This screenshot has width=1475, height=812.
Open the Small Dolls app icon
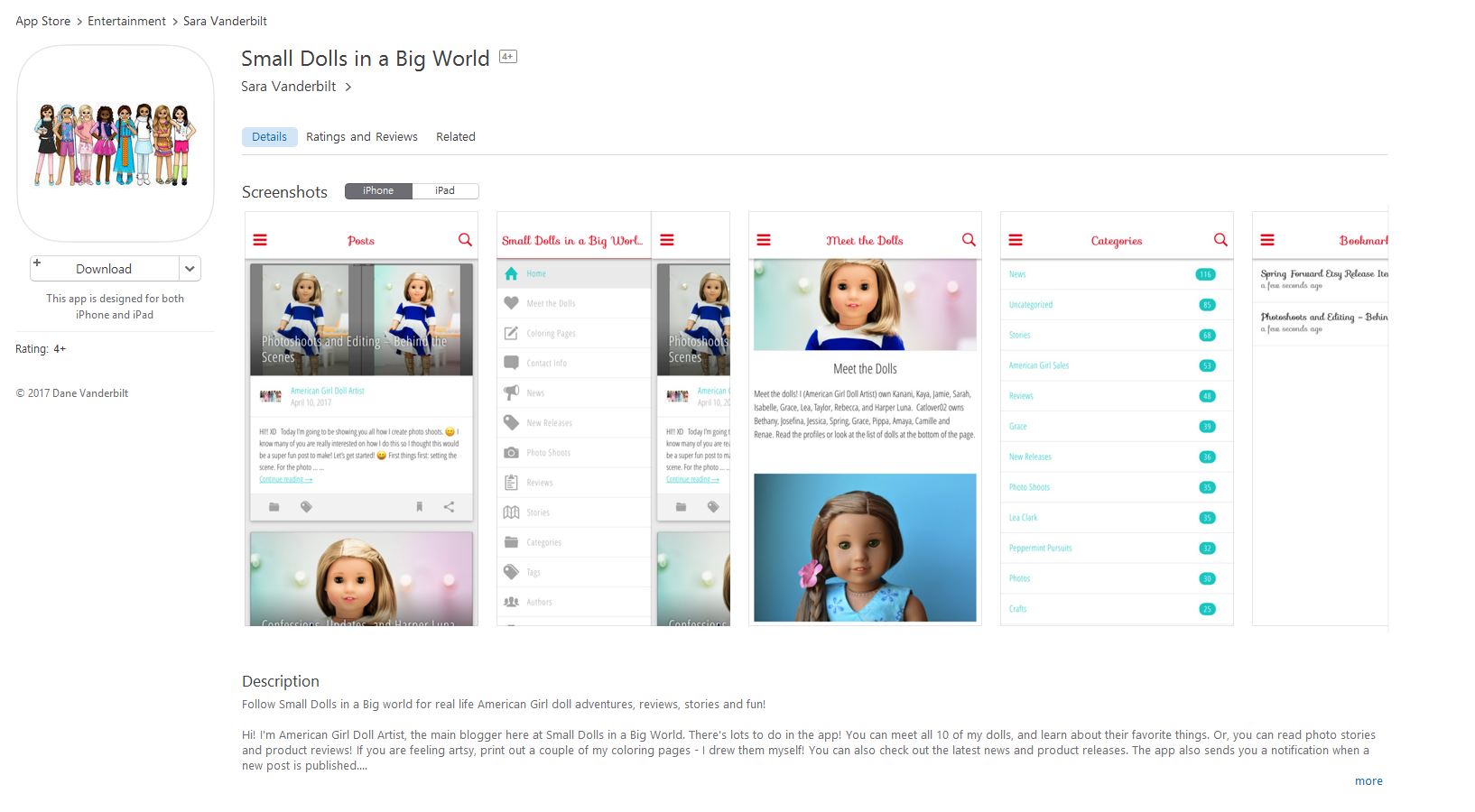coord(116,143)
